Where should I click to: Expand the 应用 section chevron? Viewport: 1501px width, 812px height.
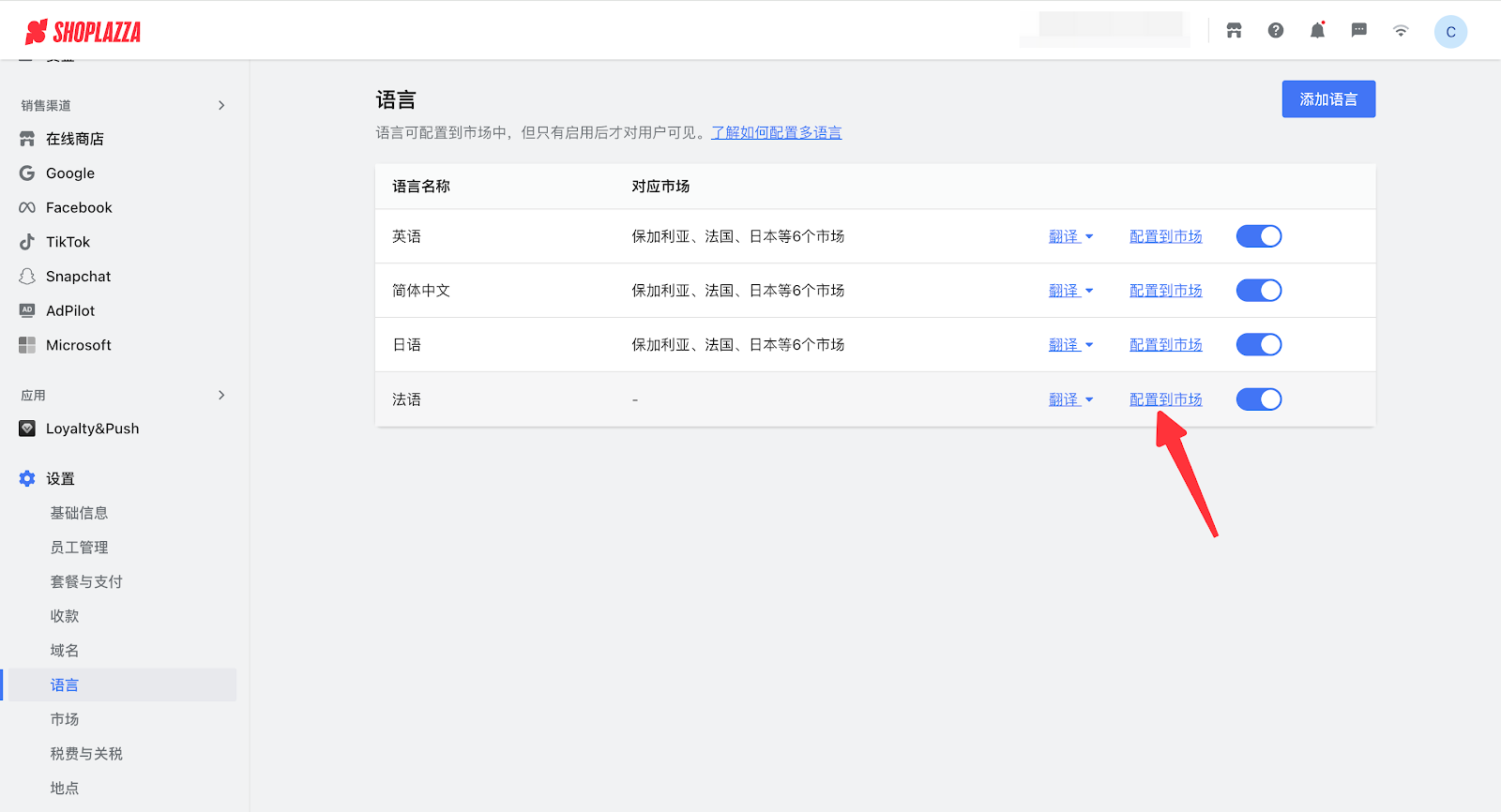[221, 395]
